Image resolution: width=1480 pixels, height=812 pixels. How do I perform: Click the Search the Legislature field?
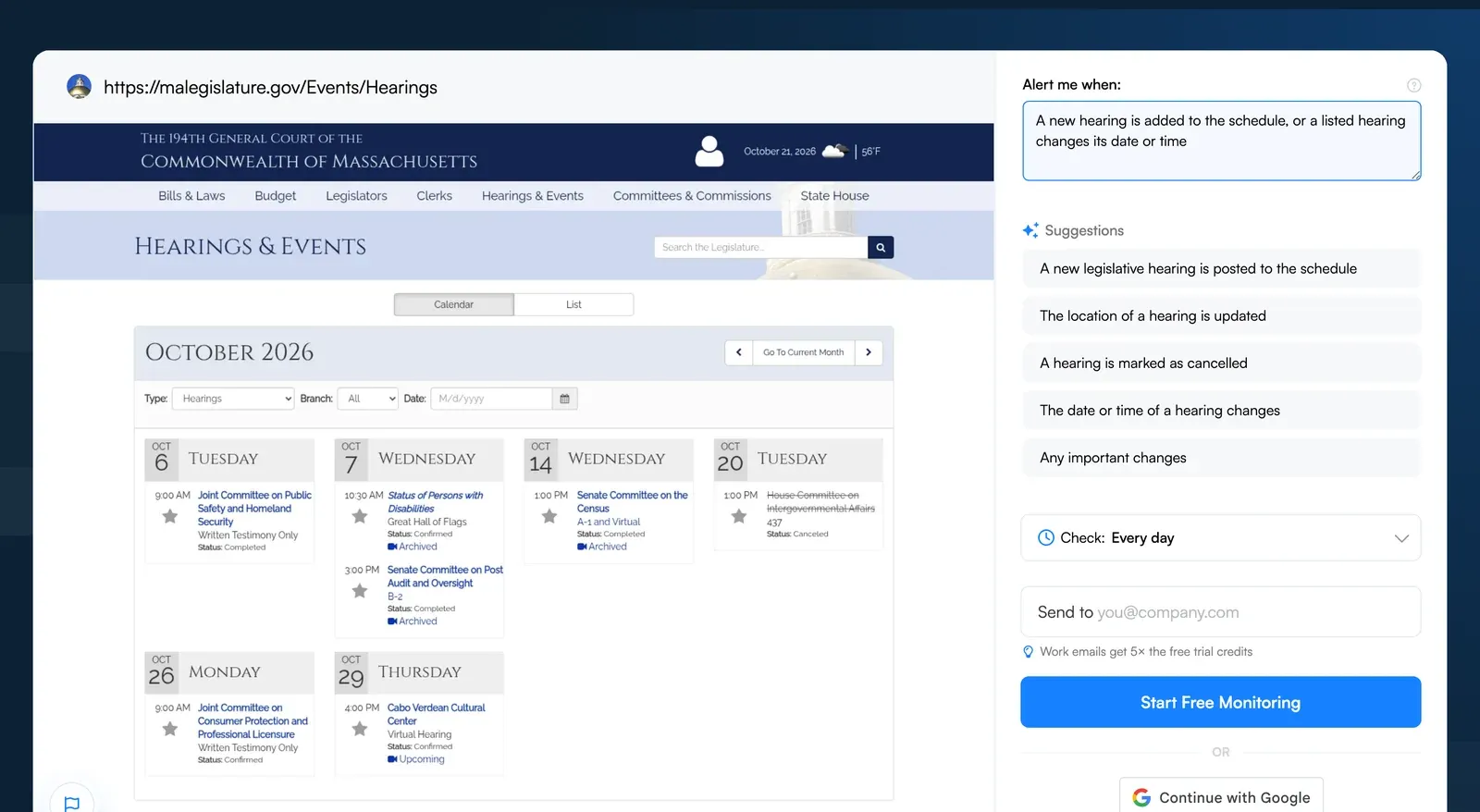[x=761, y=247]
